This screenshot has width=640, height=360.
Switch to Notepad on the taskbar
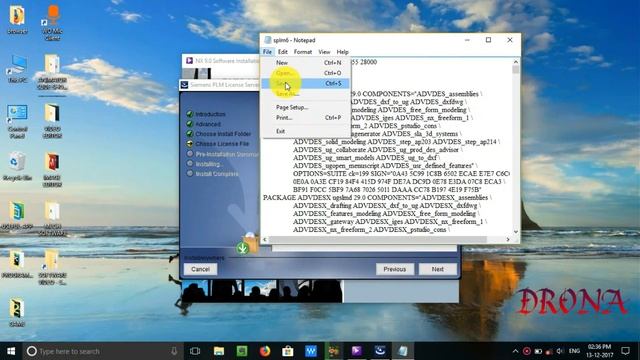pyautogui.click(x=403, y=351)
